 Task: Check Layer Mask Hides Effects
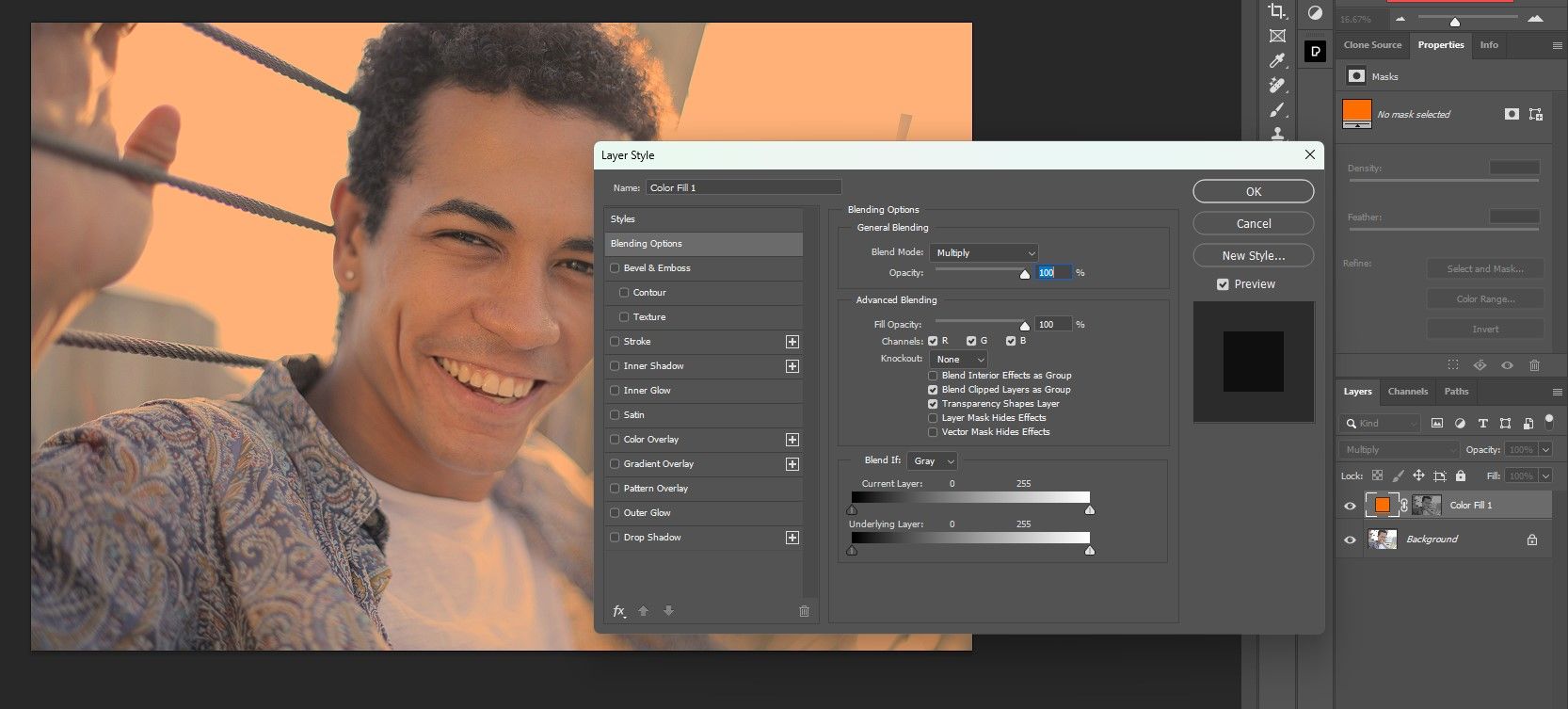(933, 418)
